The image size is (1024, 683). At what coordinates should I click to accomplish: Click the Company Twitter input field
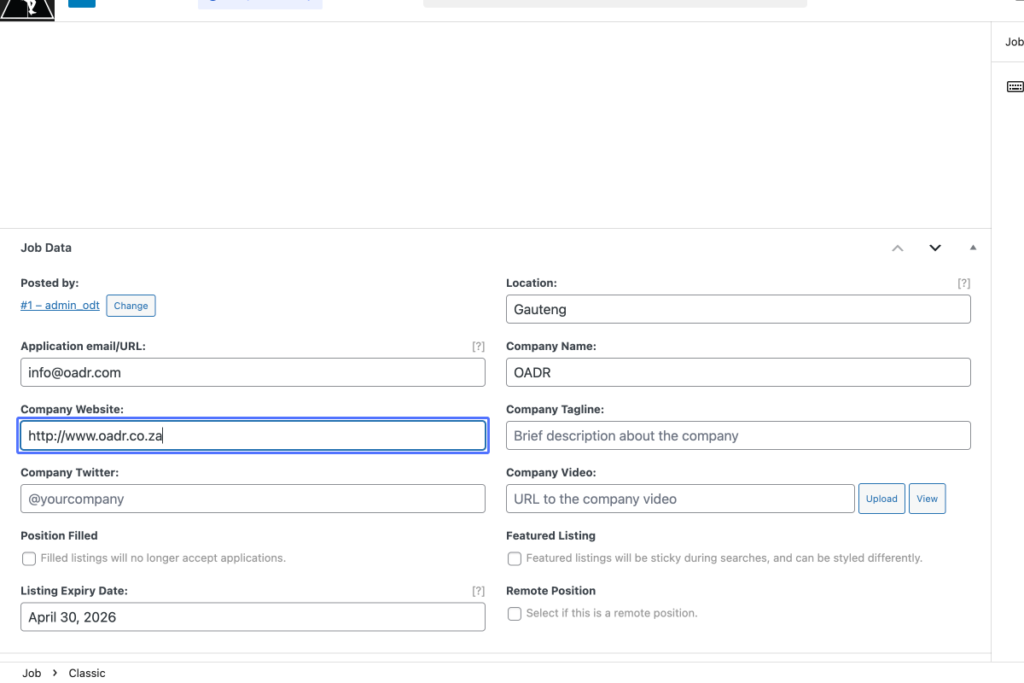tap(253, 499)
